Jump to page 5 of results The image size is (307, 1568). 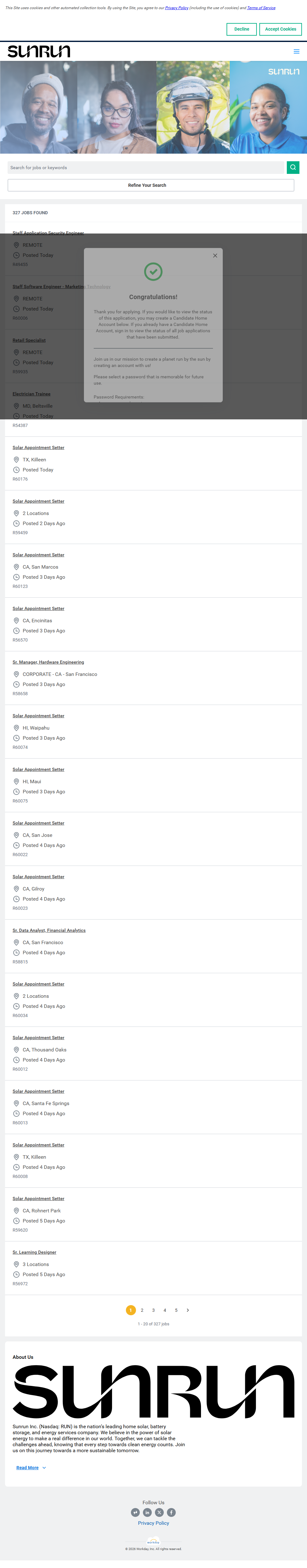pos(176,1310)
